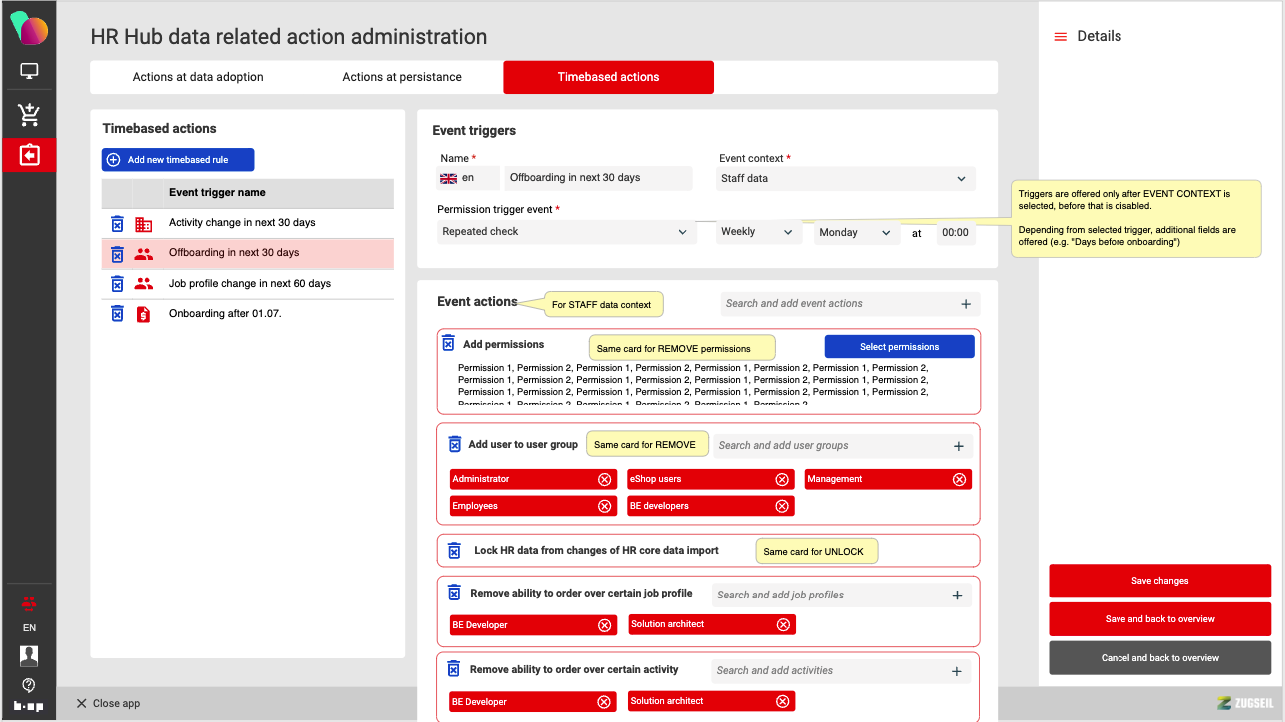Image resolution: width=1285 pixels, height=722 pixels.
Task: Remove Administrator from user groups
Action: click(604, 479)
